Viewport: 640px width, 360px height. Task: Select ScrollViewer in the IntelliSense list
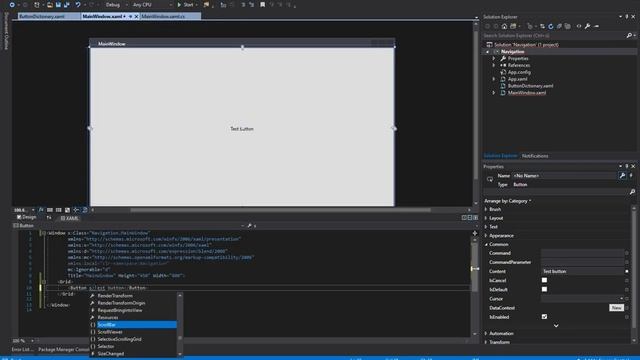tap(133, 332)
